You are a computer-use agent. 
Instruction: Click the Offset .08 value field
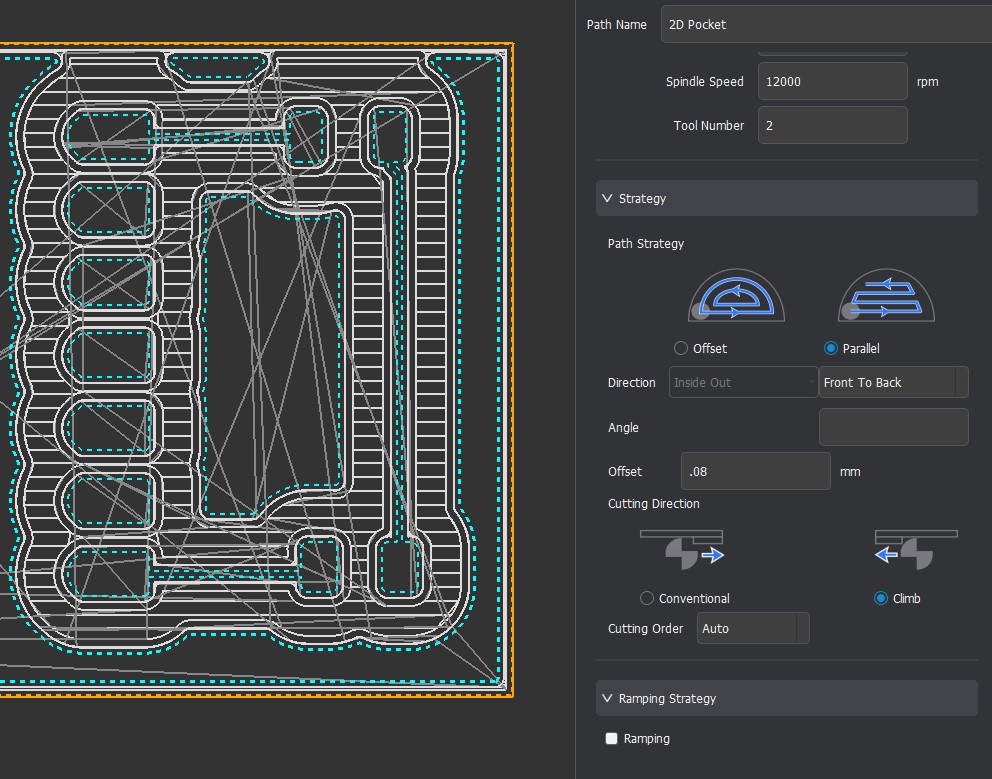pyautogui.click(x=755, y=471)
